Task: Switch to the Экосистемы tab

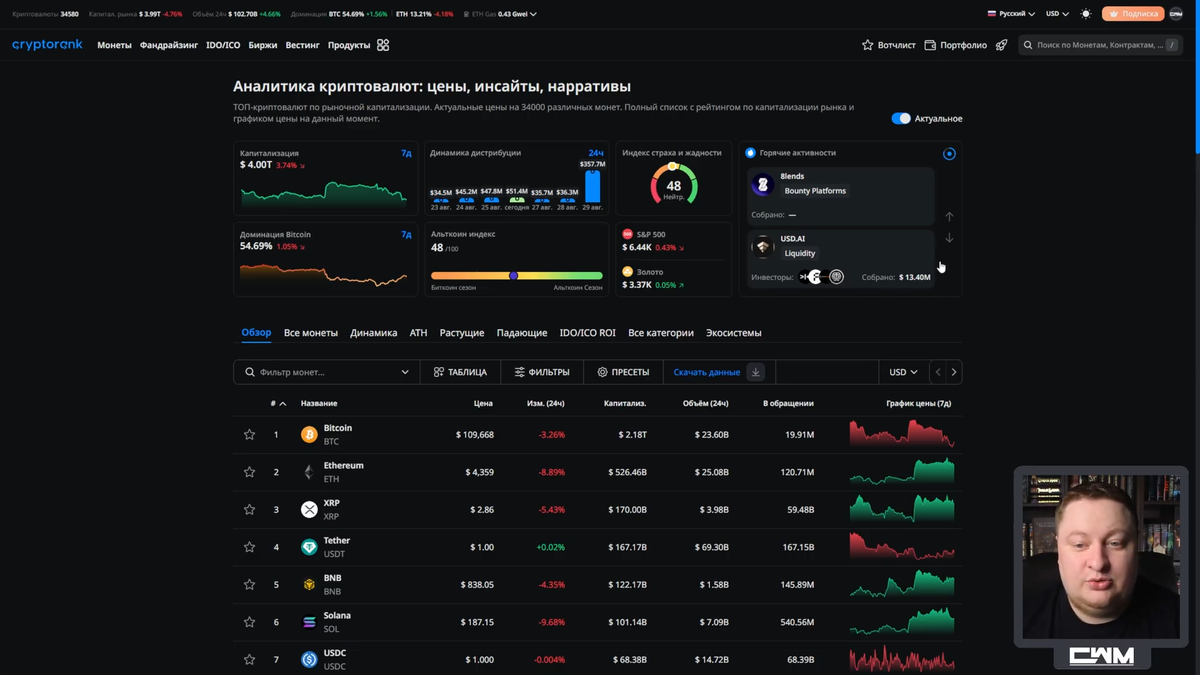Action: 734,333
